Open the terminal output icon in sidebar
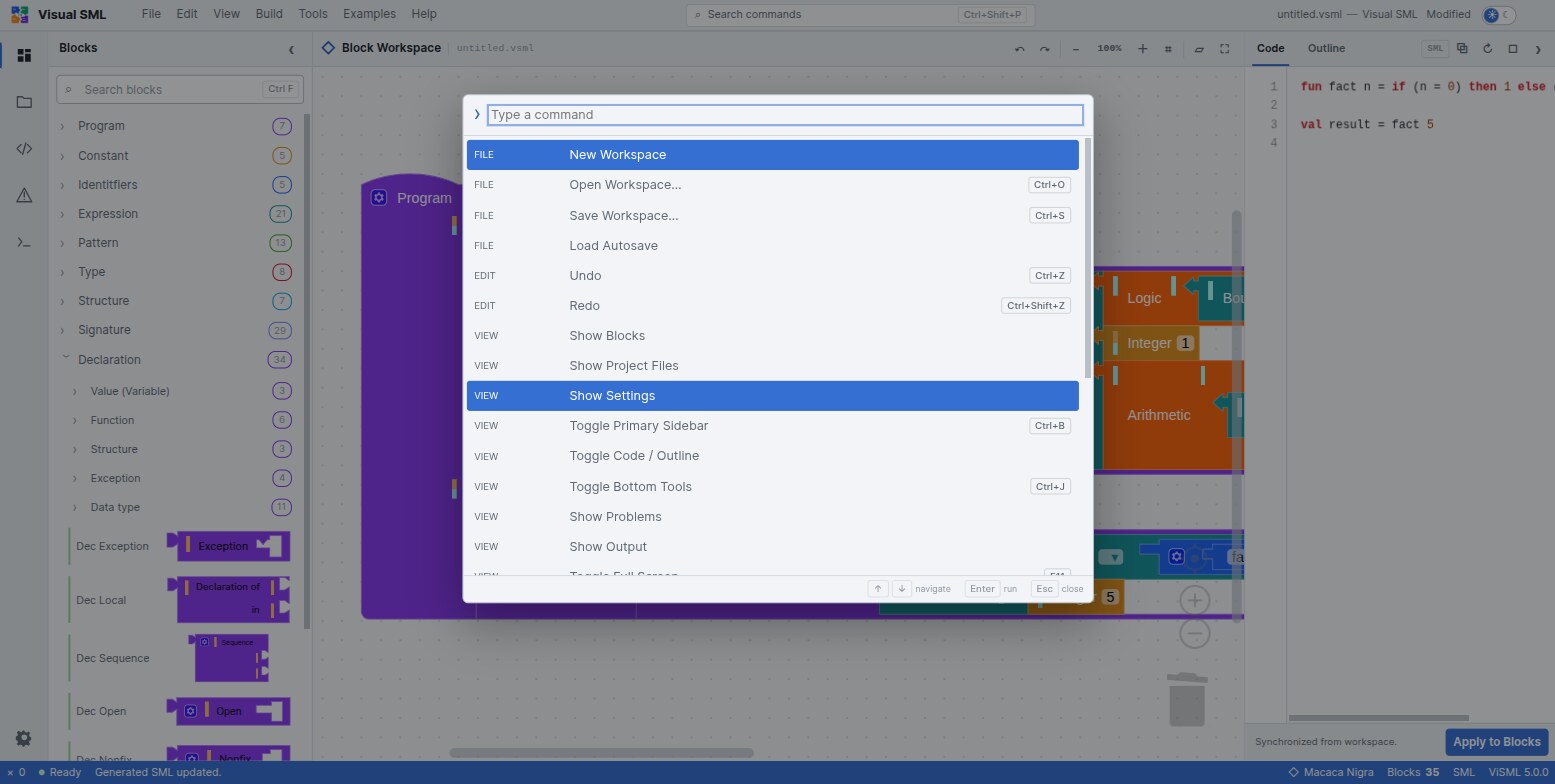 (24, 243)
